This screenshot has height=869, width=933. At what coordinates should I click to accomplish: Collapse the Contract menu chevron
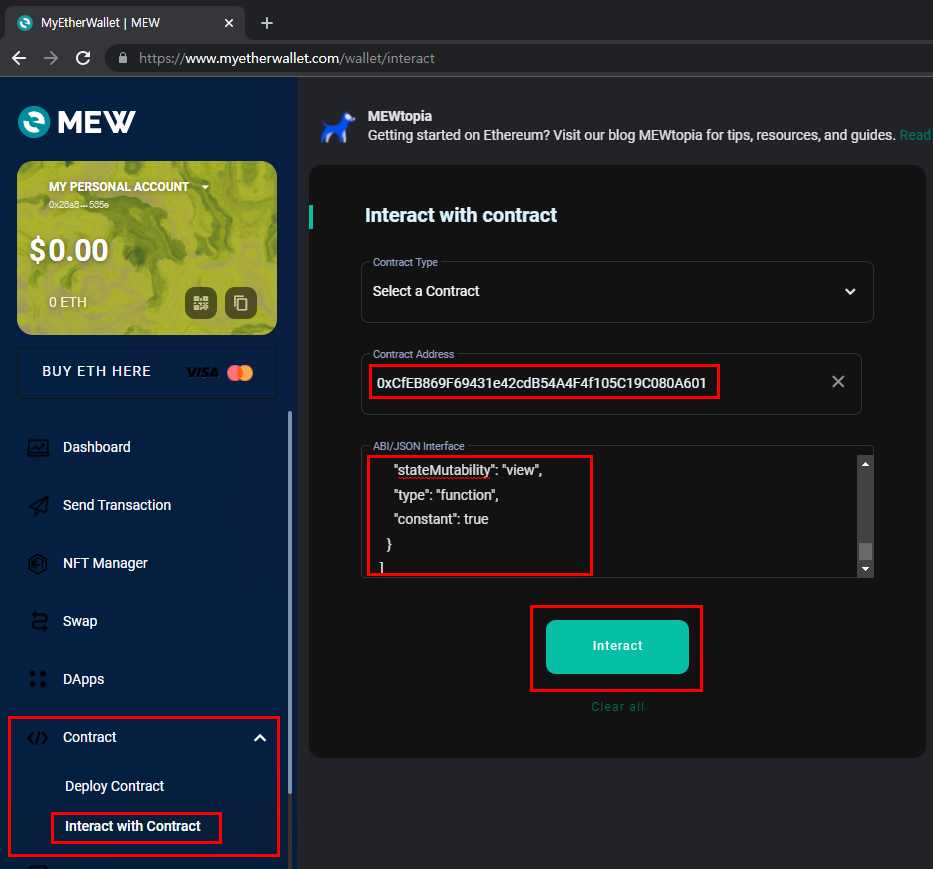tap(260, 738)
